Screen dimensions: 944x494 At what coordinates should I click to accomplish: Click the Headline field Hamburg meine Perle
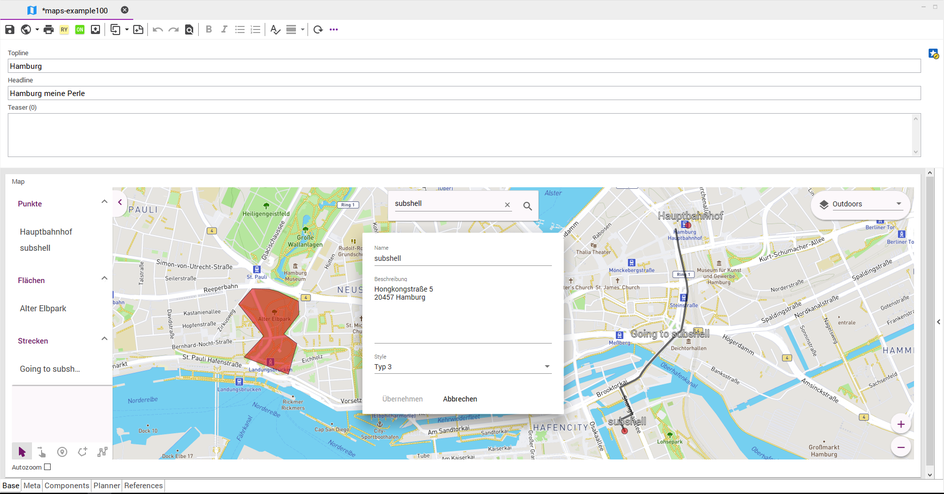coord(464,93)
